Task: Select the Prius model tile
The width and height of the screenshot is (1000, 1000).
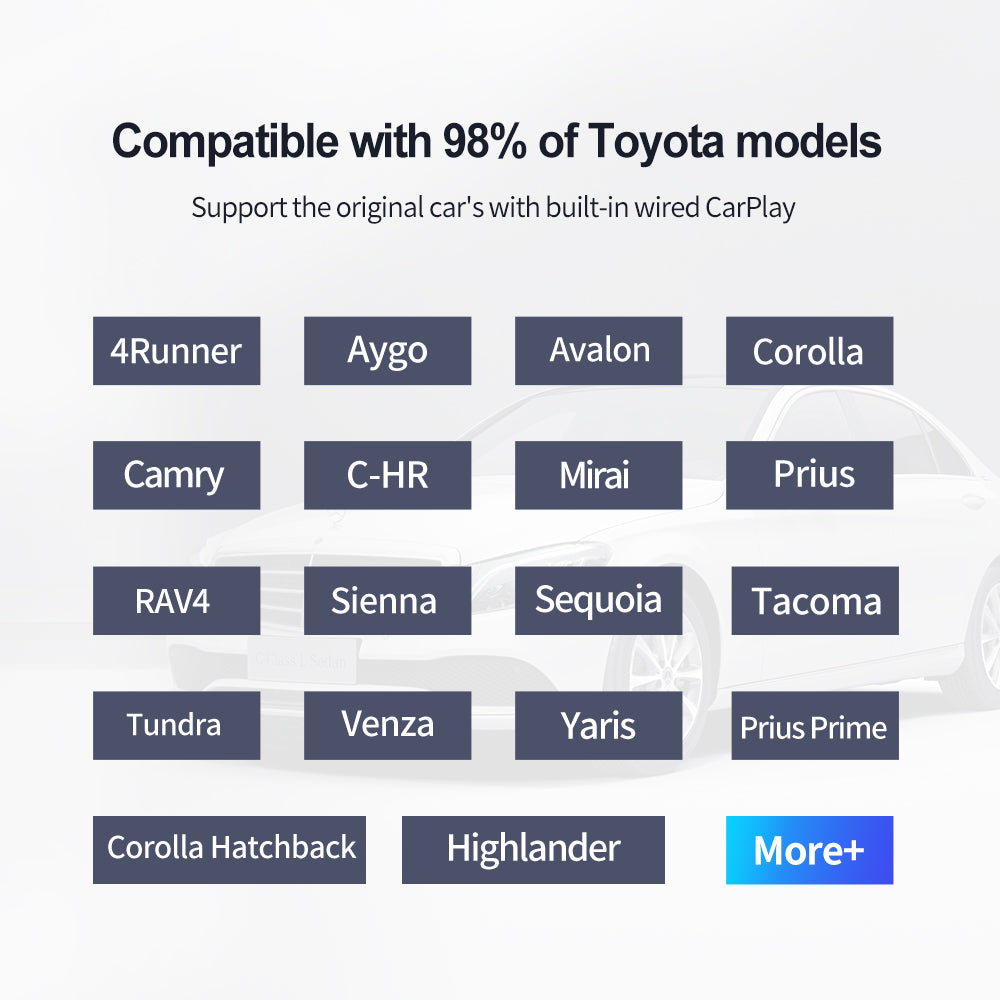Action: [809, 475]
